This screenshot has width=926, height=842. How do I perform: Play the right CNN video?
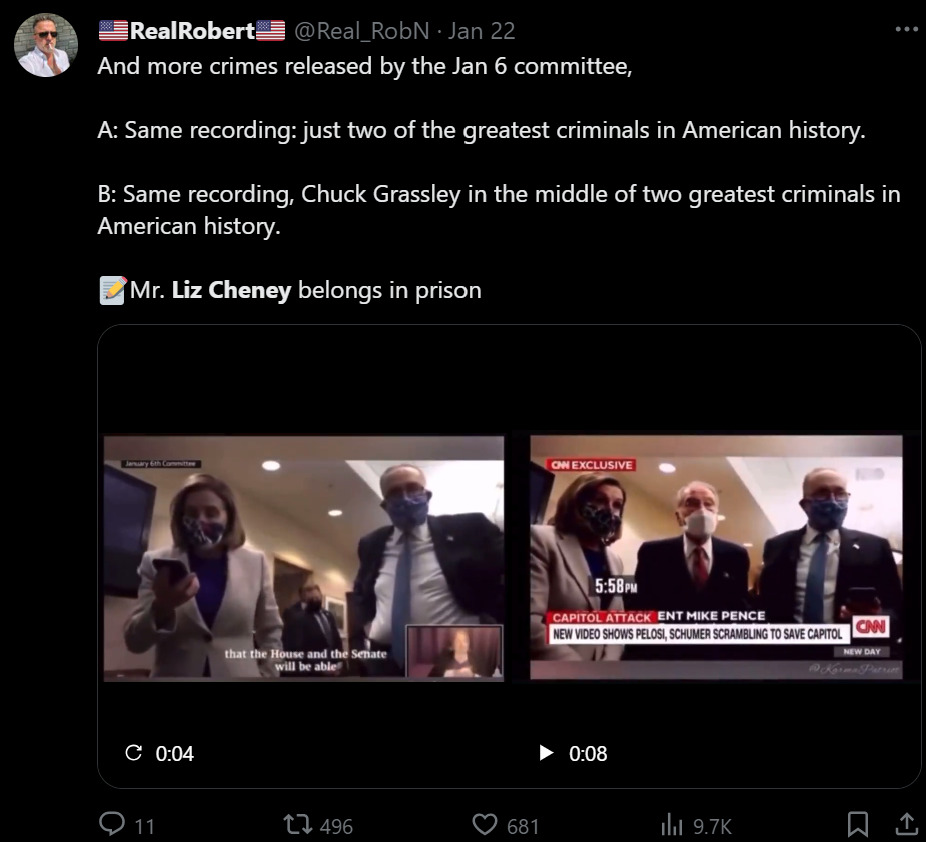point(546,753)
